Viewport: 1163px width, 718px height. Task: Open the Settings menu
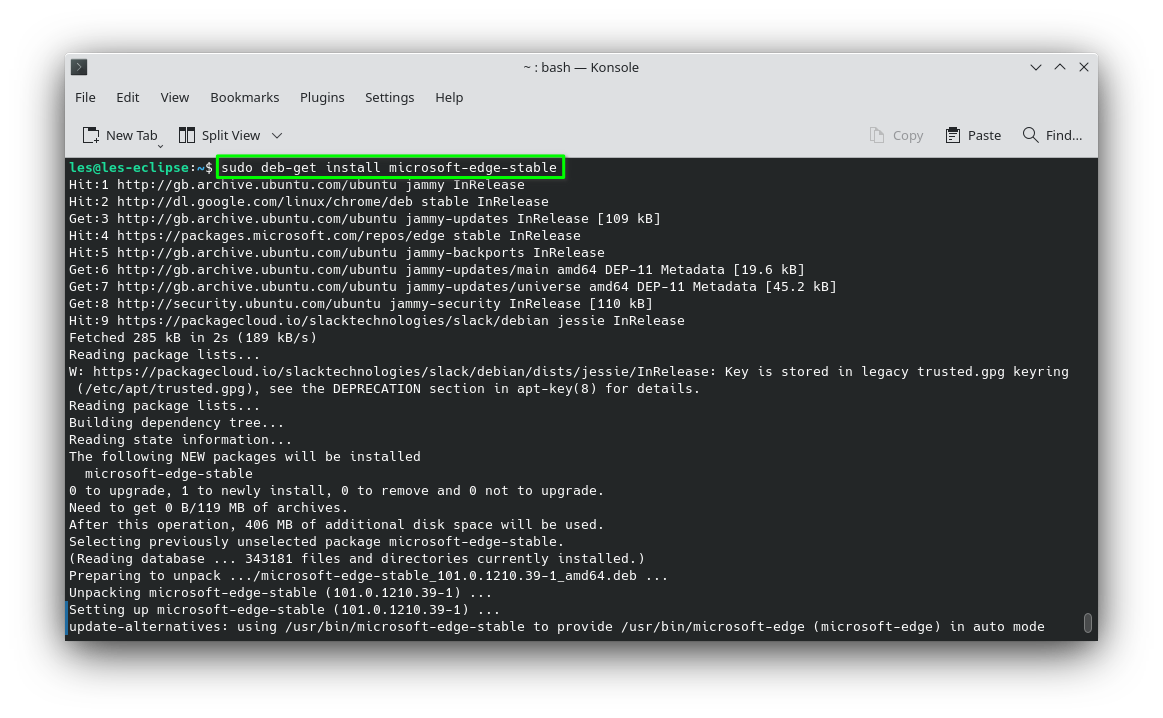point(389,97)
